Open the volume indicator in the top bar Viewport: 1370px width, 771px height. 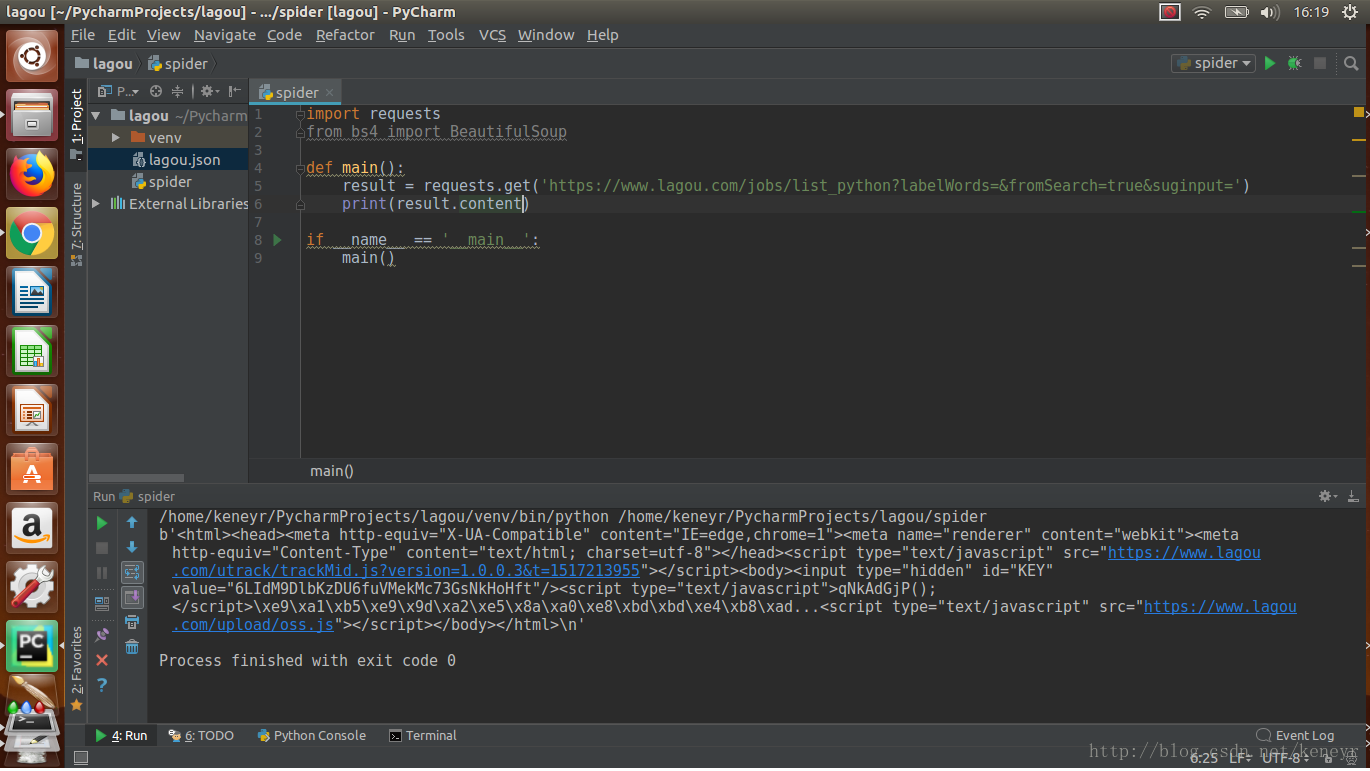[1269, 12]
